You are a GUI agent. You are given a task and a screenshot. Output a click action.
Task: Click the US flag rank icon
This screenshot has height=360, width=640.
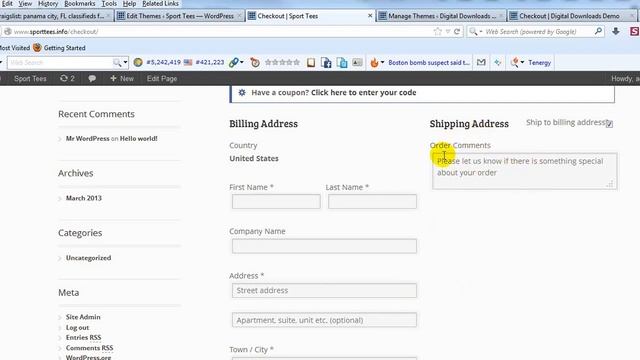pos(188,62)
